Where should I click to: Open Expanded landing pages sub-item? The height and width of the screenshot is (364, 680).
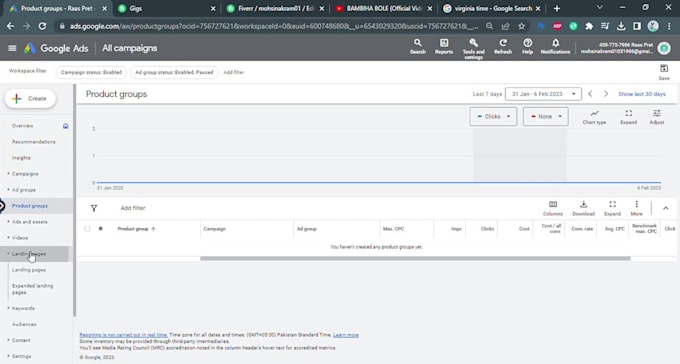tap(33, 289)
